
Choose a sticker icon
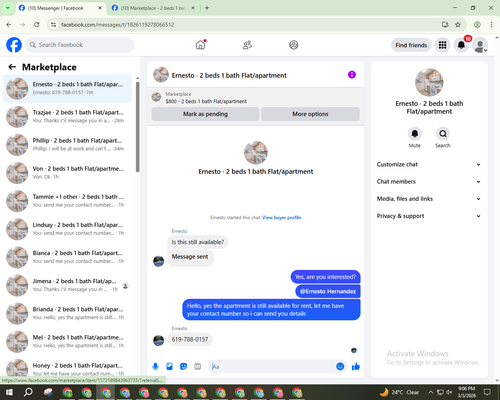click(183, 367)
